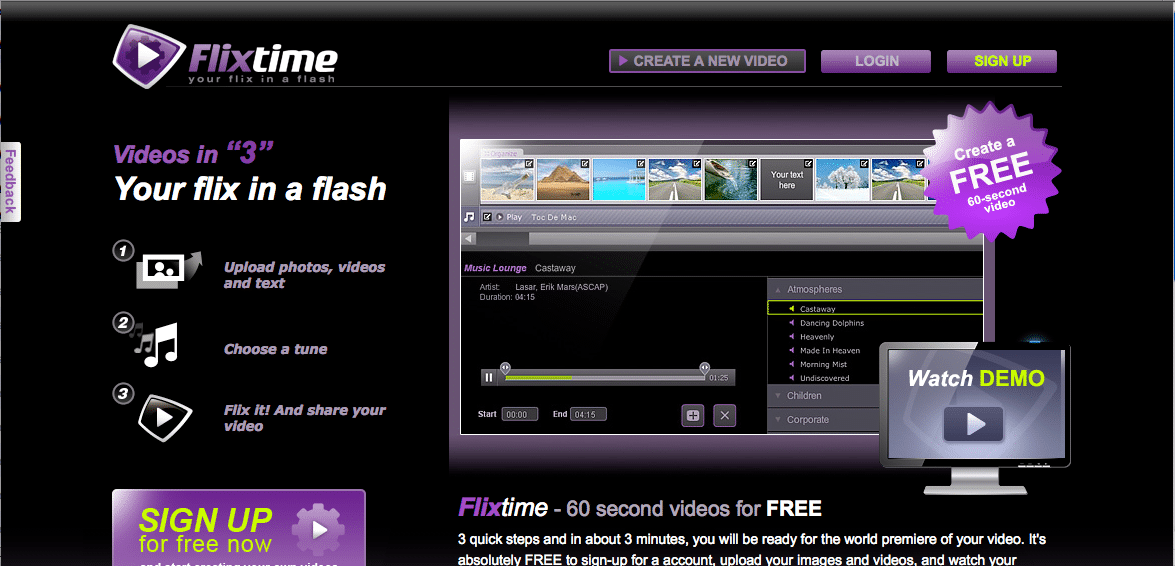Click the small Play icon beside Toc De Mac
This screenshot has width=1175, height=566.
(x=500, y=217)
